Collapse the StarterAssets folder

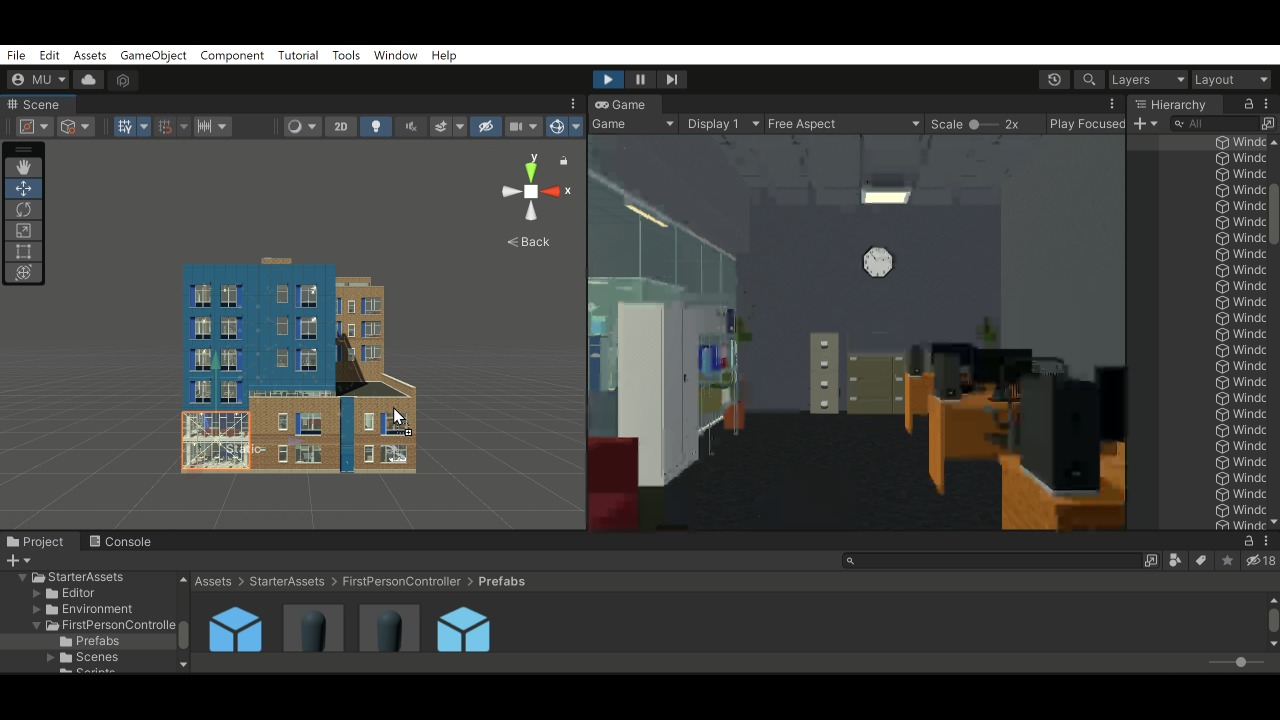click(22, 577)
